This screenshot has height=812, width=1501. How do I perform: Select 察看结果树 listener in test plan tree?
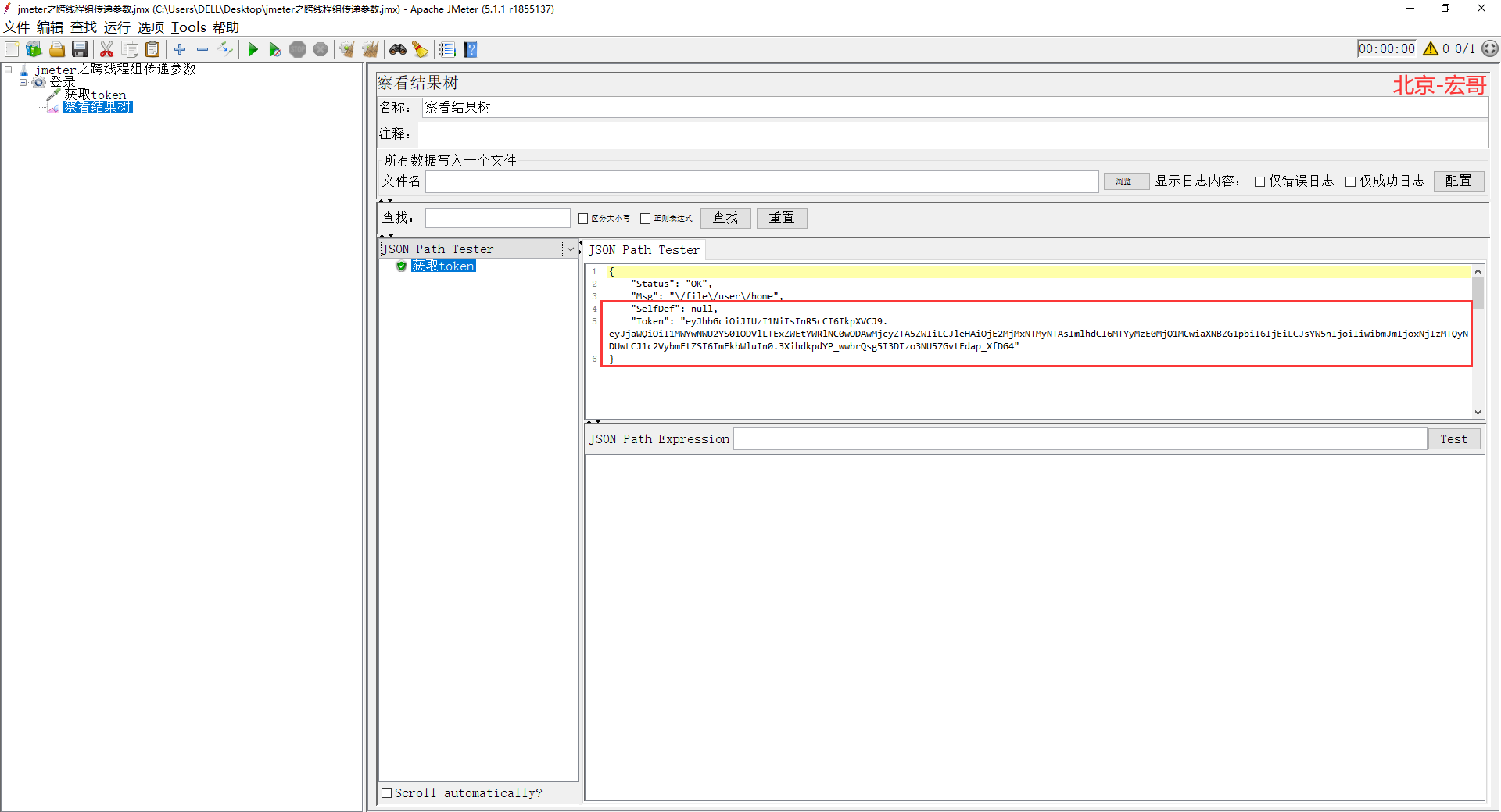coord(98,107)
